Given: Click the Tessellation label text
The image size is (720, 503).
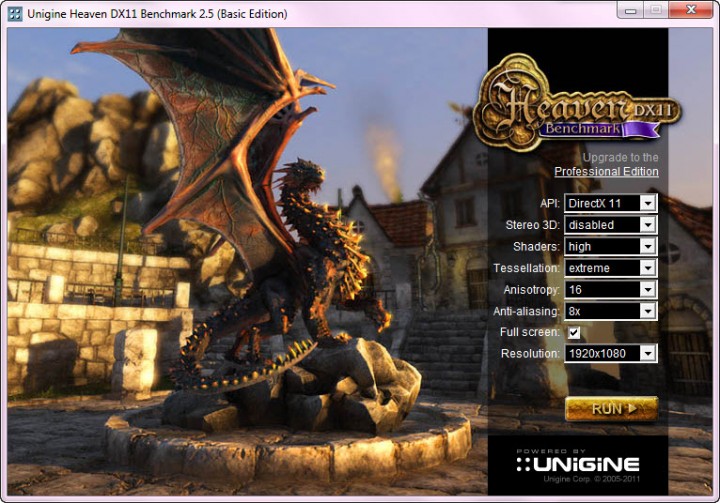Looking at the screenshot, I should [x=526, y=268].
